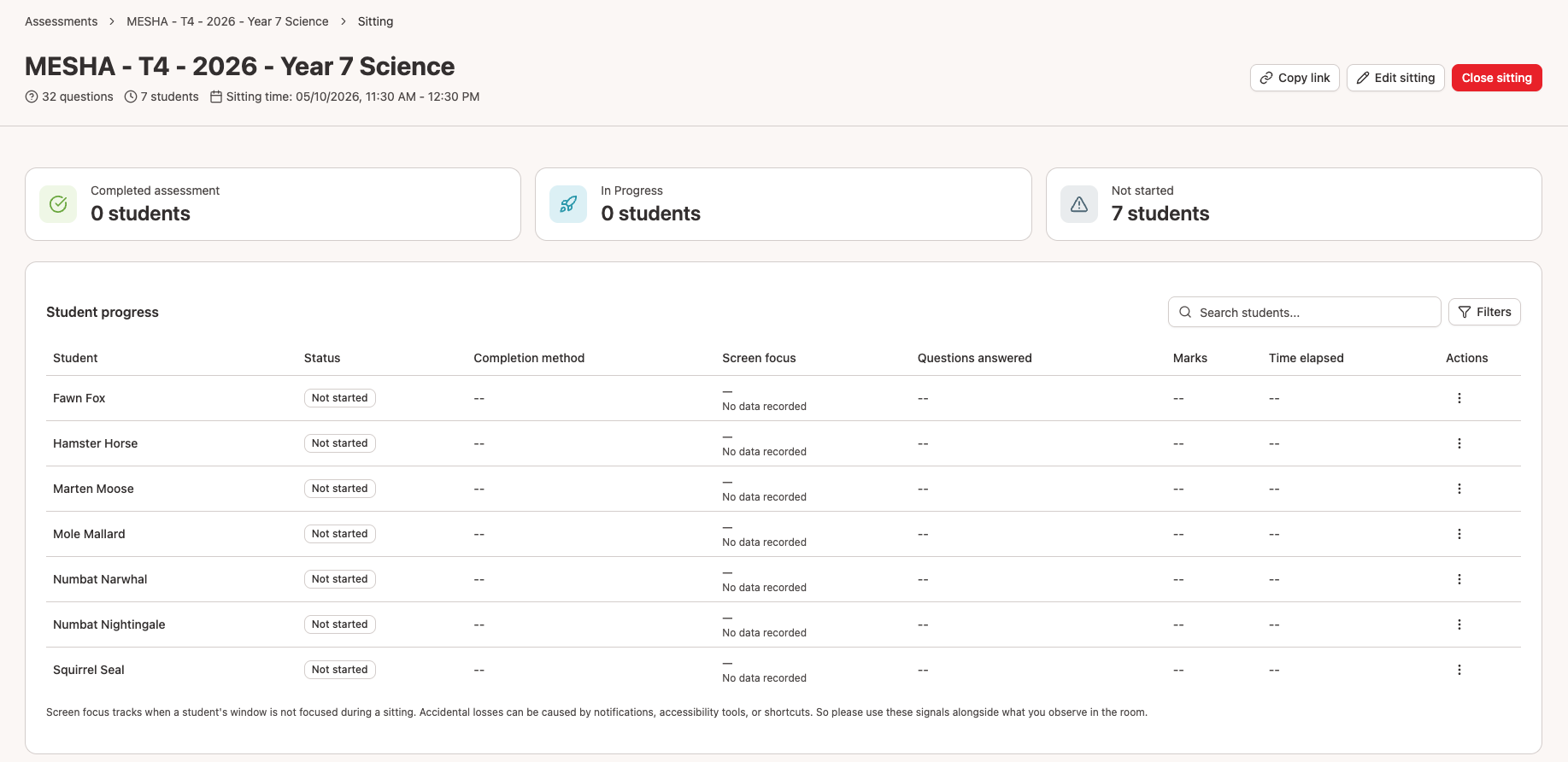Image resolution: width=1568 pixels, height=762 pixels.
Task: Open actions menu for Hamster Horse
Action: 1459,443
